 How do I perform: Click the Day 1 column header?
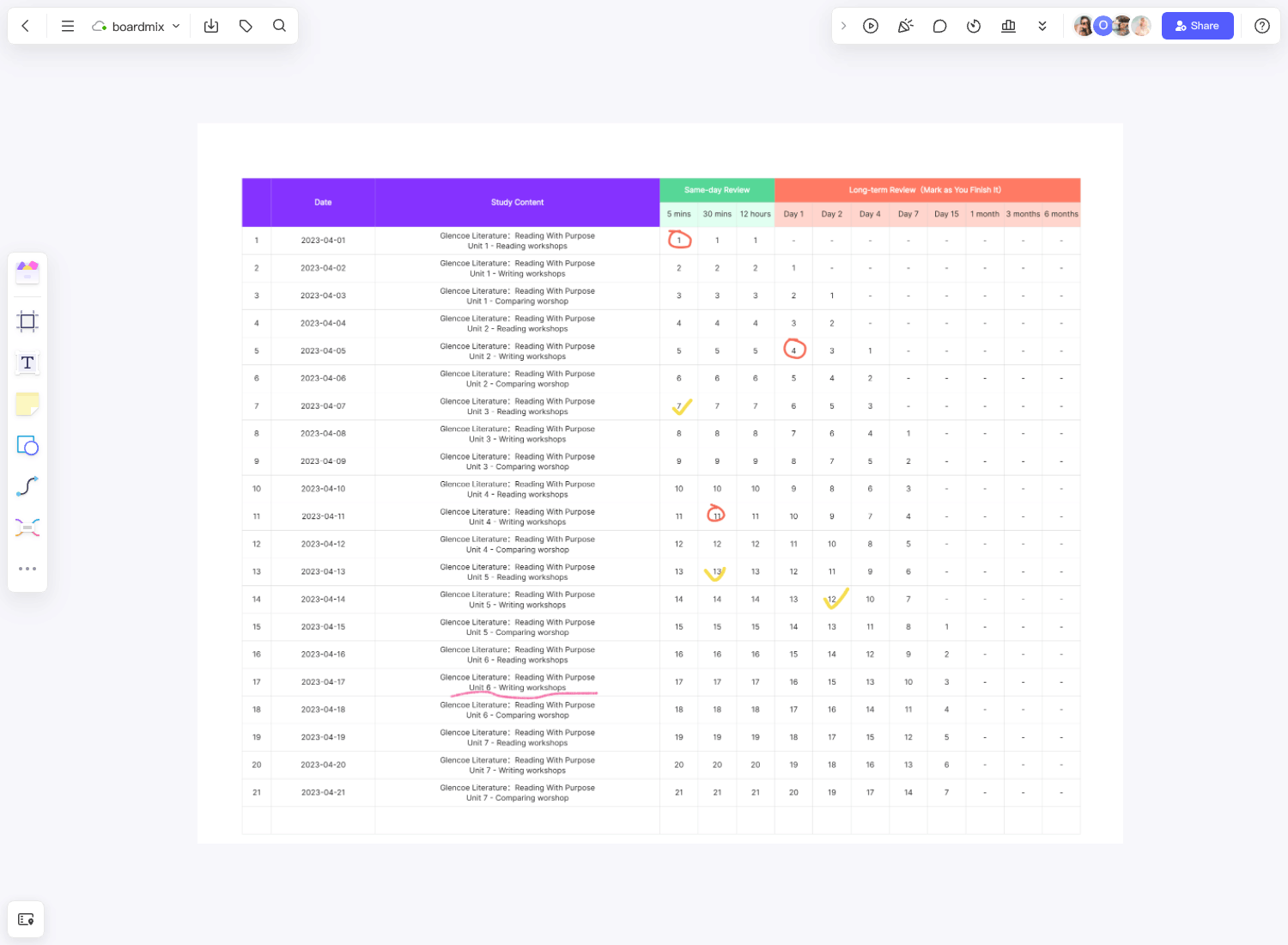793,214
